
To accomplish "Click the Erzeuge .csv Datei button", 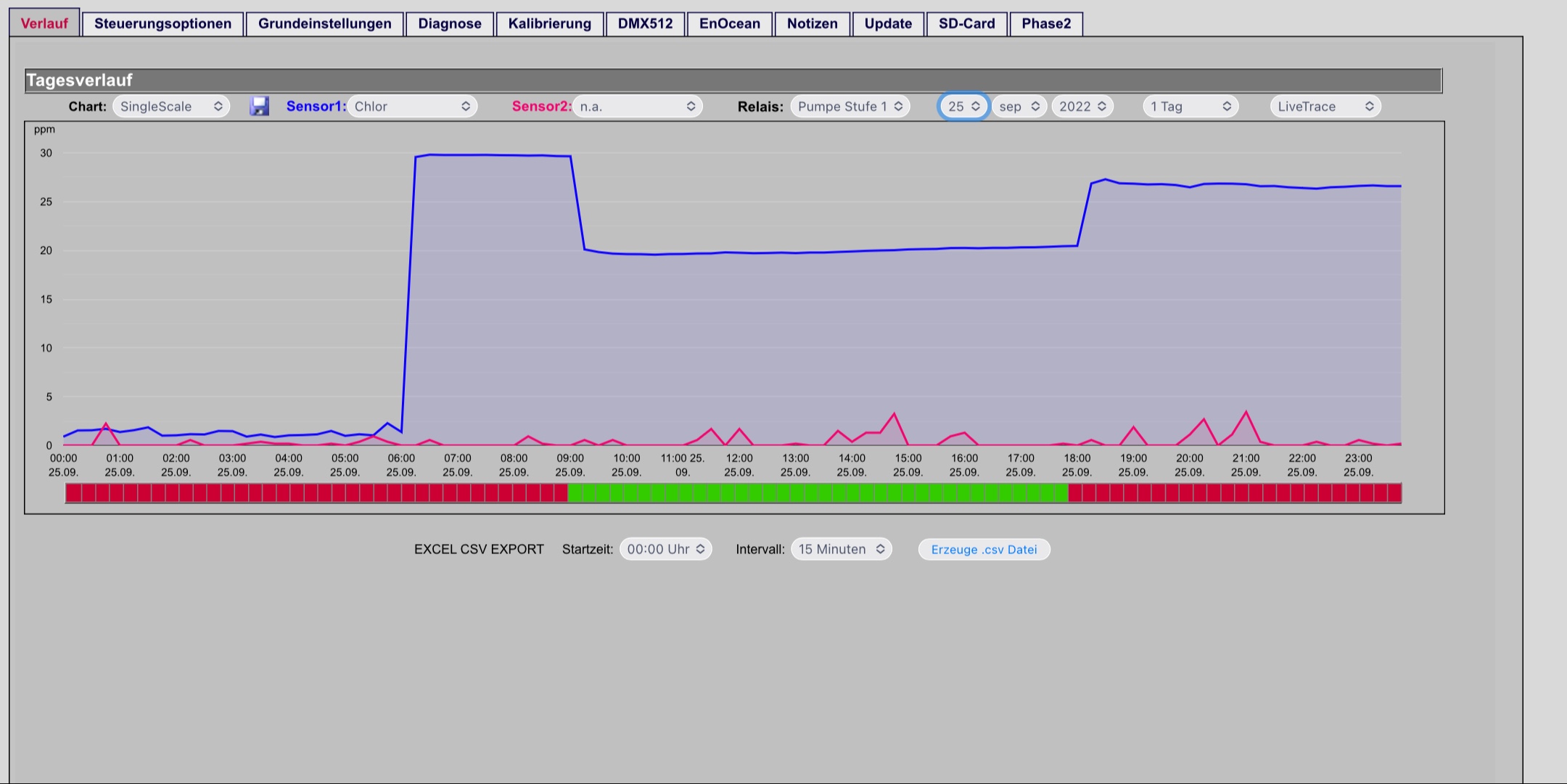I will coord(984,550).
